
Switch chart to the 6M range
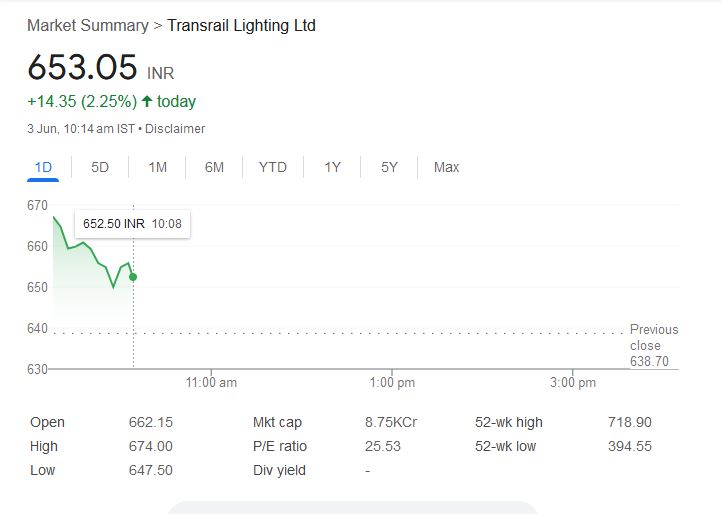(214, 167)
